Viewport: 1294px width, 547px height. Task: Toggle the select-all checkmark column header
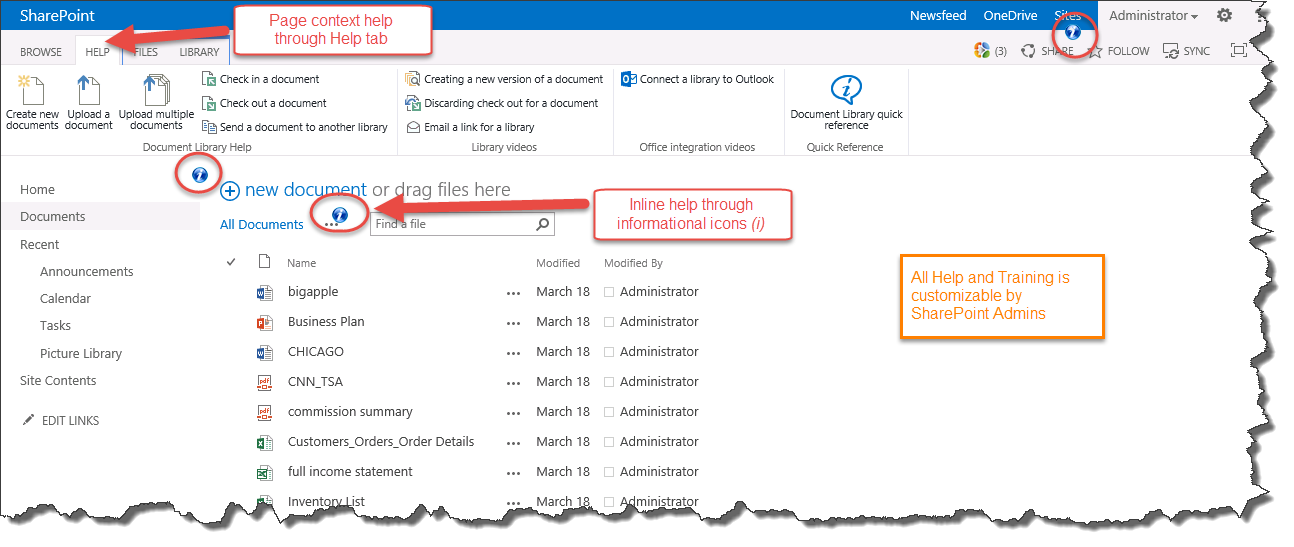[x=232, y=262]
